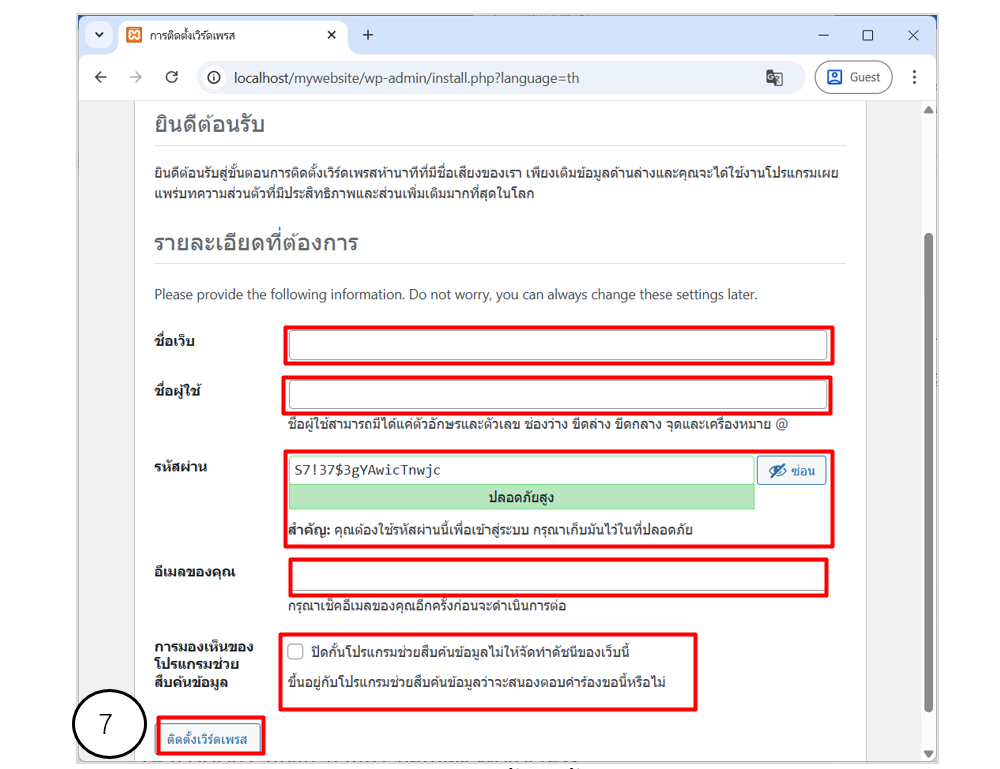Click the อีเมลของคุณ email field
This screenshot has width=1000, height=769.
pos(557,577)
